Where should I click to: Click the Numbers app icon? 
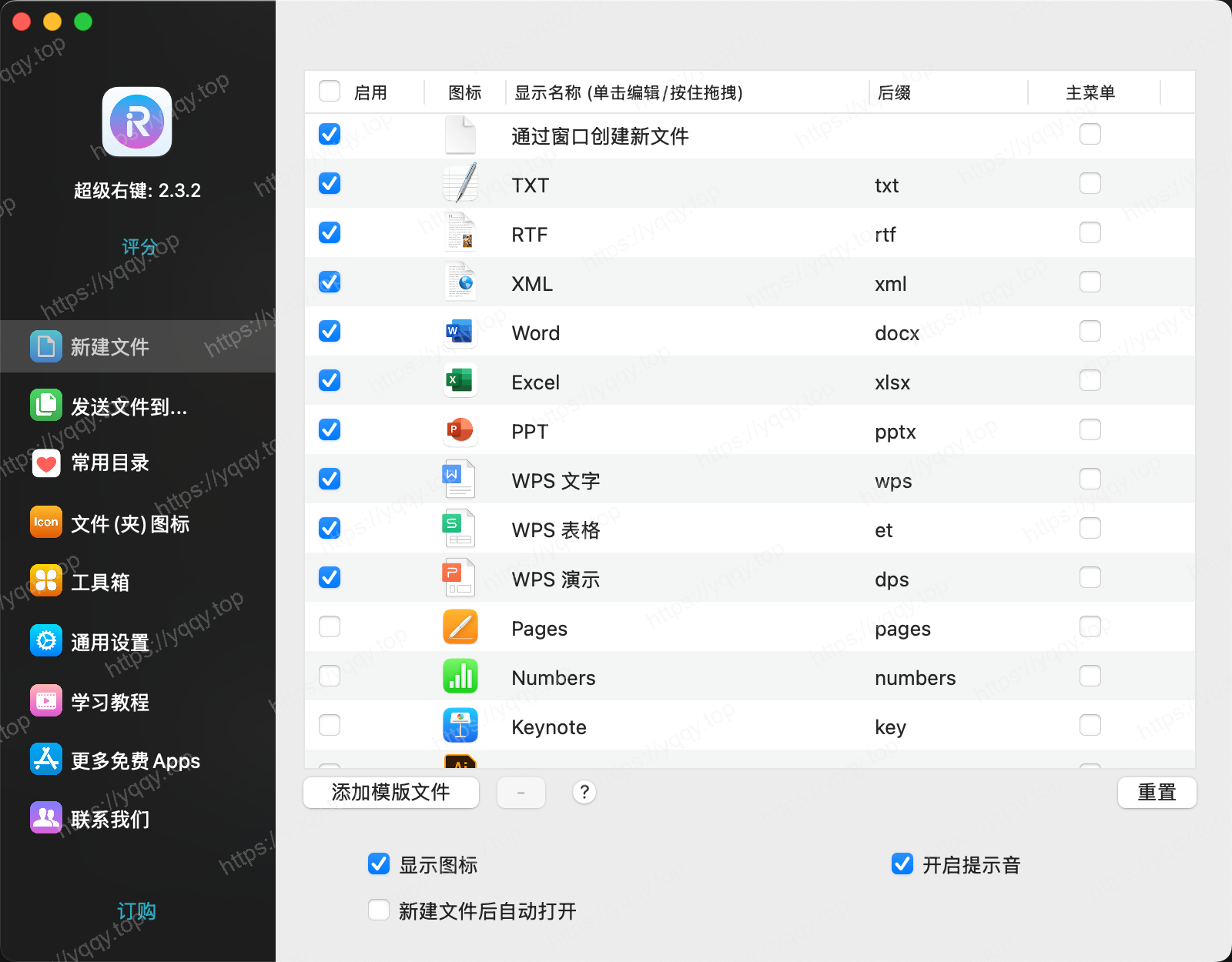click(x=460, y=676)
